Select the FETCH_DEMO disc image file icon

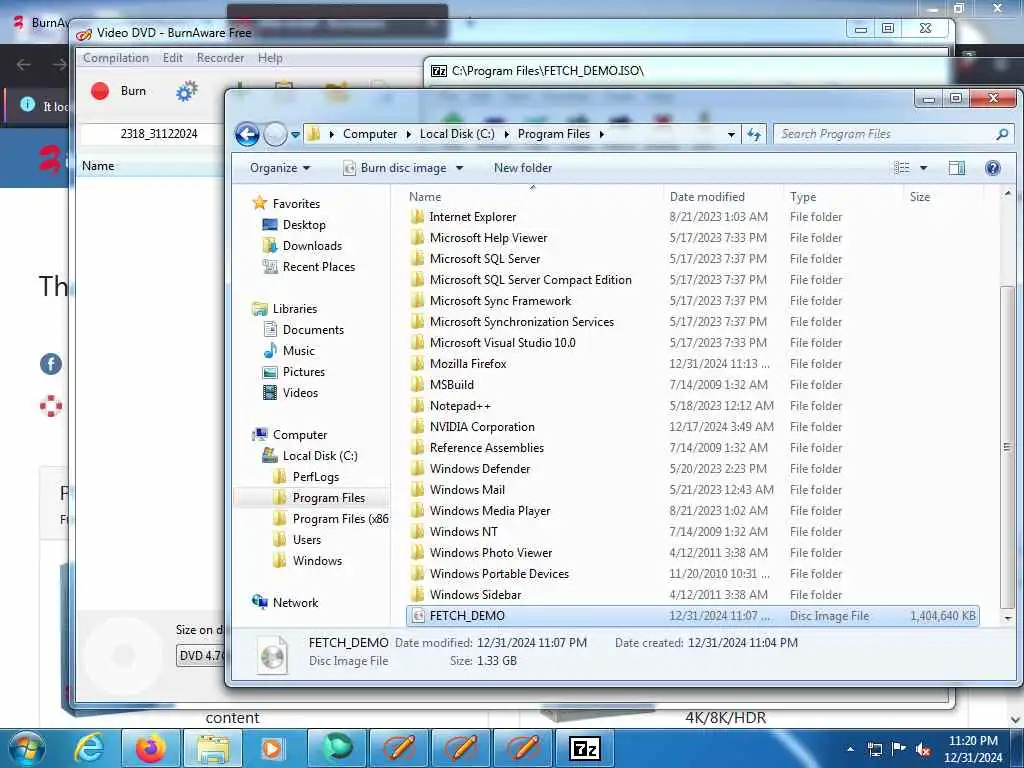coord(419,616)
